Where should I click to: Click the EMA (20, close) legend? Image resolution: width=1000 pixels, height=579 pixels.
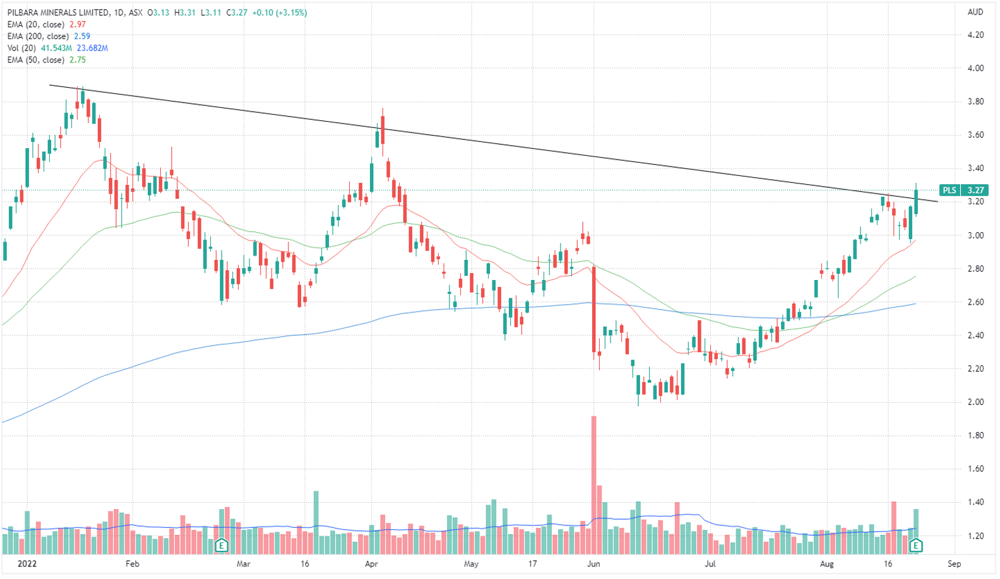[x=47, y=24]
